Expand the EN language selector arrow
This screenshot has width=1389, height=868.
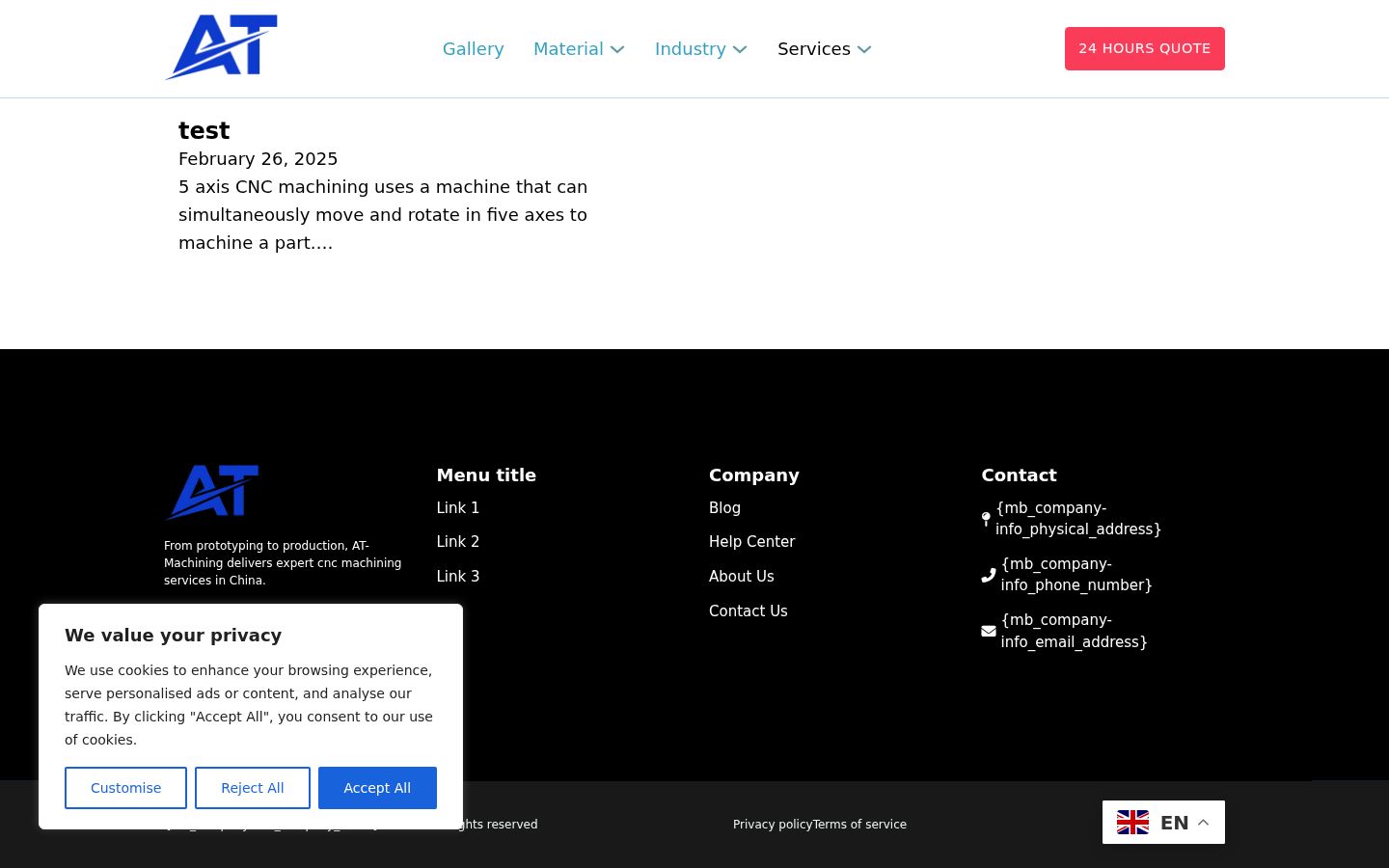tap(1203, 823)
